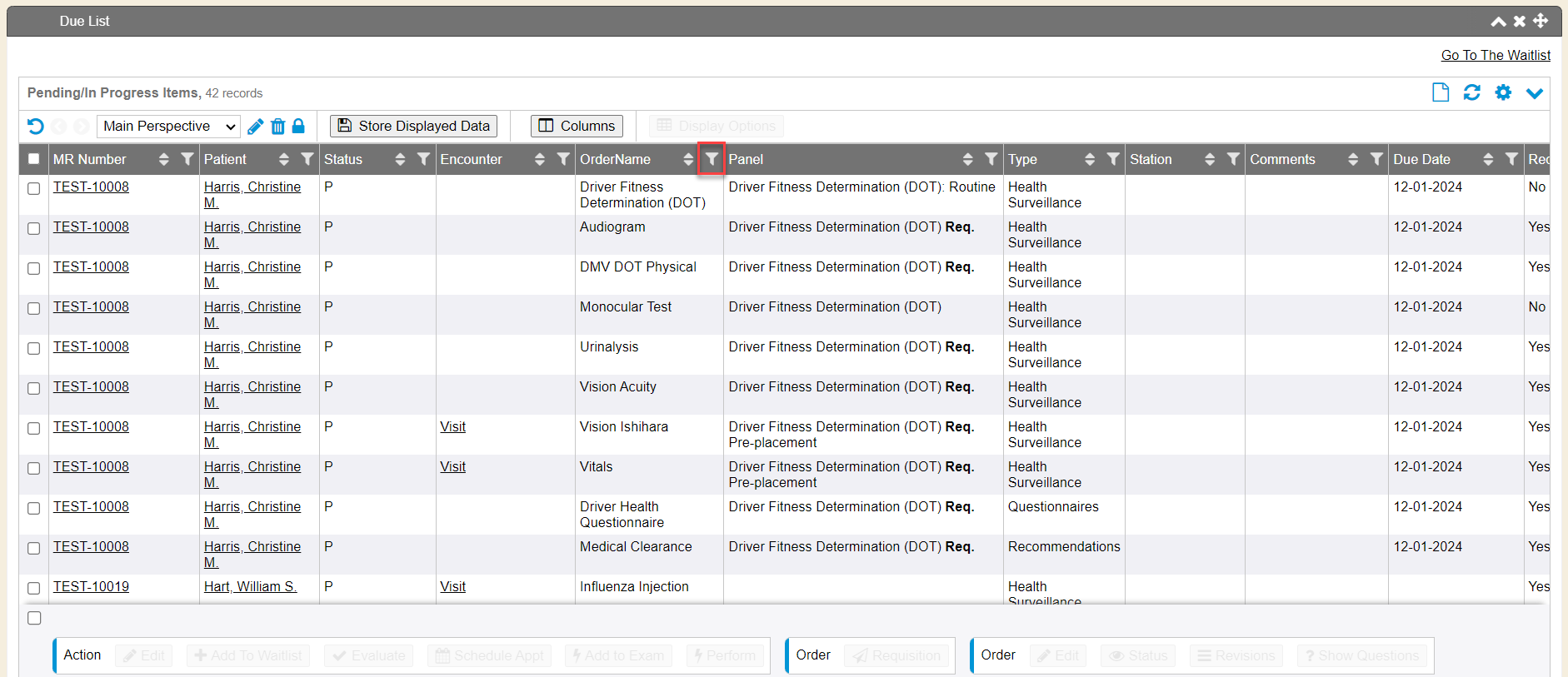Check the Audiogram row checkbox
Viewport: 1568px width, 677px height.
34,228
